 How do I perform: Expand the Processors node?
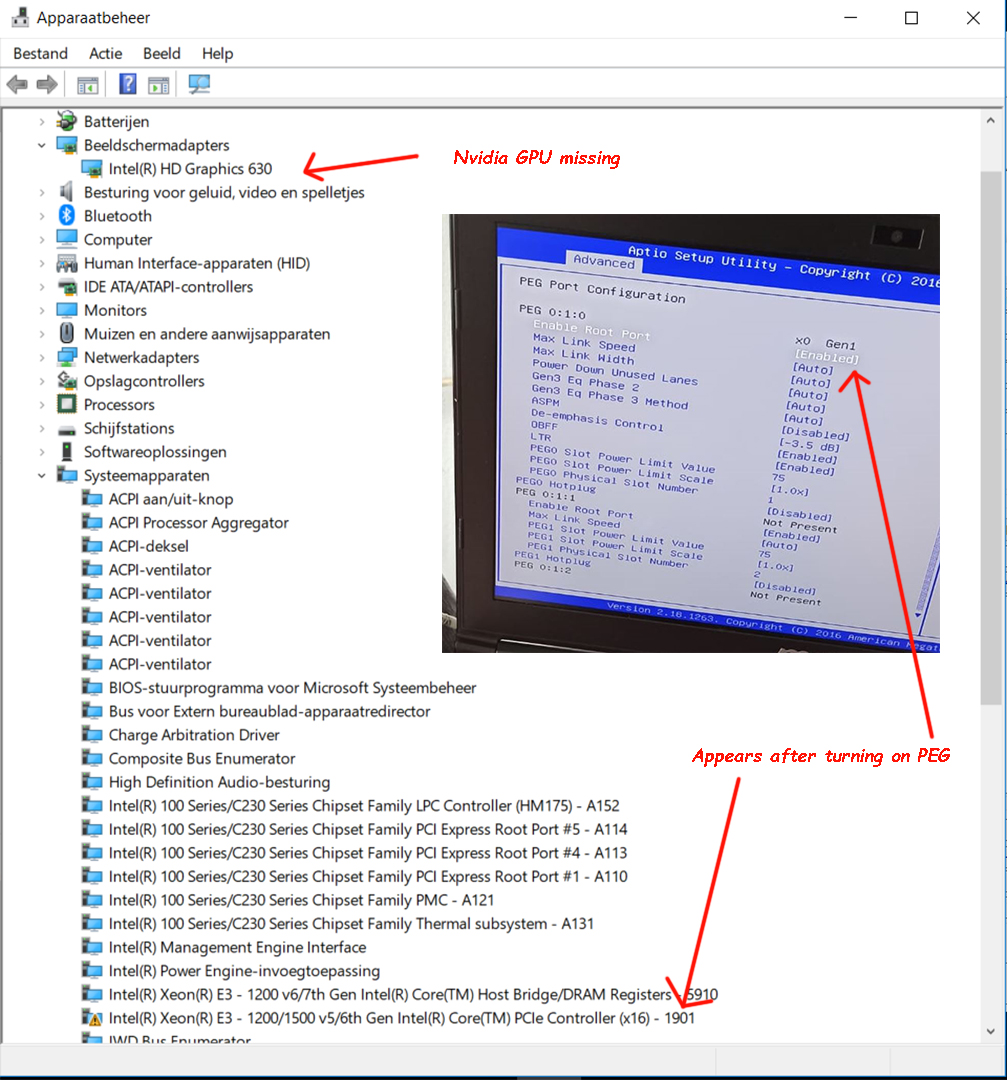click(42, 405)
